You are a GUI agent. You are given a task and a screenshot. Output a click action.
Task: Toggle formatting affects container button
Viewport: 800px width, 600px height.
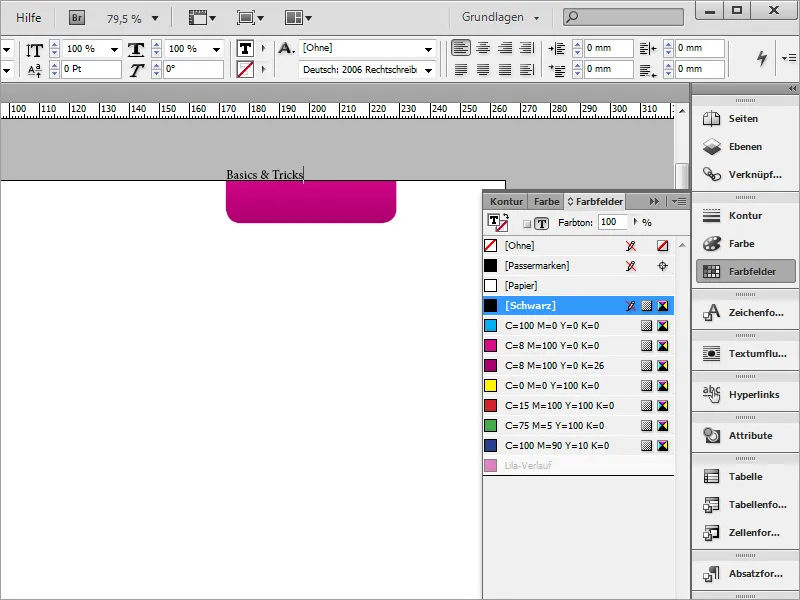pyautogui.click(x=527, y=223)
